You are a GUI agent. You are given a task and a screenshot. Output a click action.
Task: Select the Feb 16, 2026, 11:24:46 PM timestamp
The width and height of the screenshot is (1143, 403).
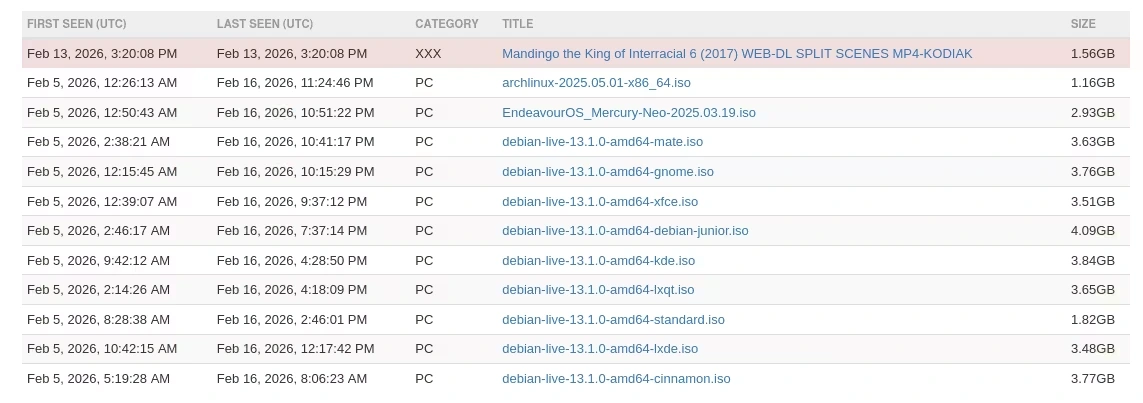click(x=295, y=83)
